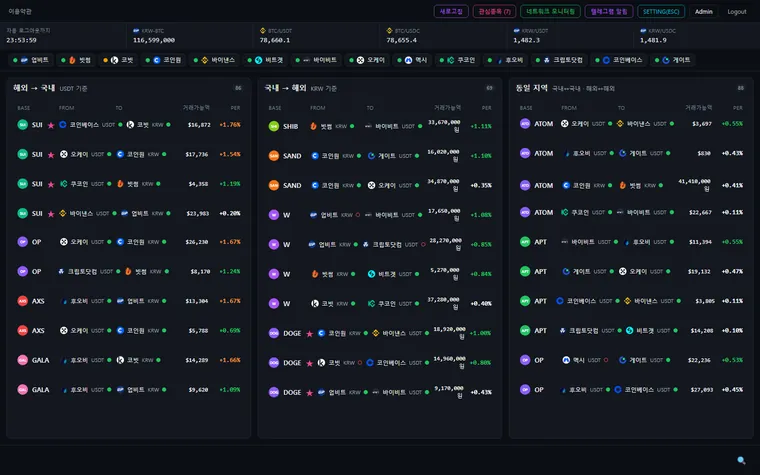Click SAND coin icon in +1.10% row

[274, 156]
